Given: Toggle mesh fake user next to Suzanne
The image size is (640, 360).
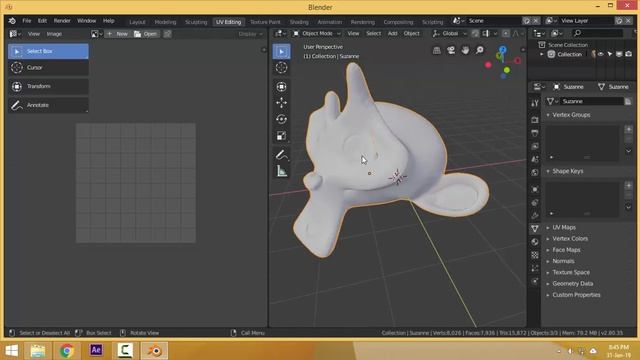Looking at the screenshot, I should click(628, 101).
